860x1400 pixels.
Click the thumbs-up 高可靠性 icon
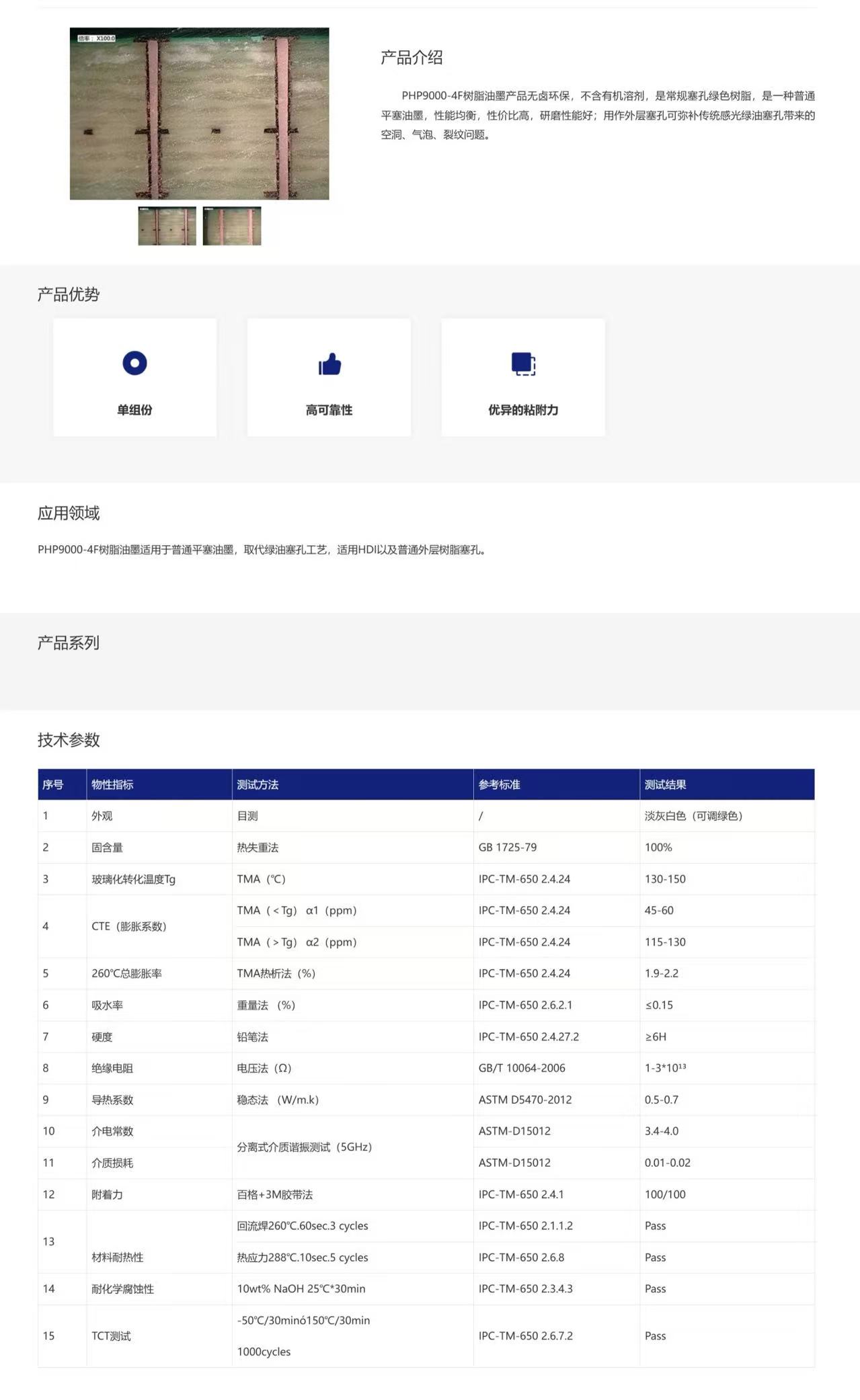pyautogui.click(x=329, y=364)
